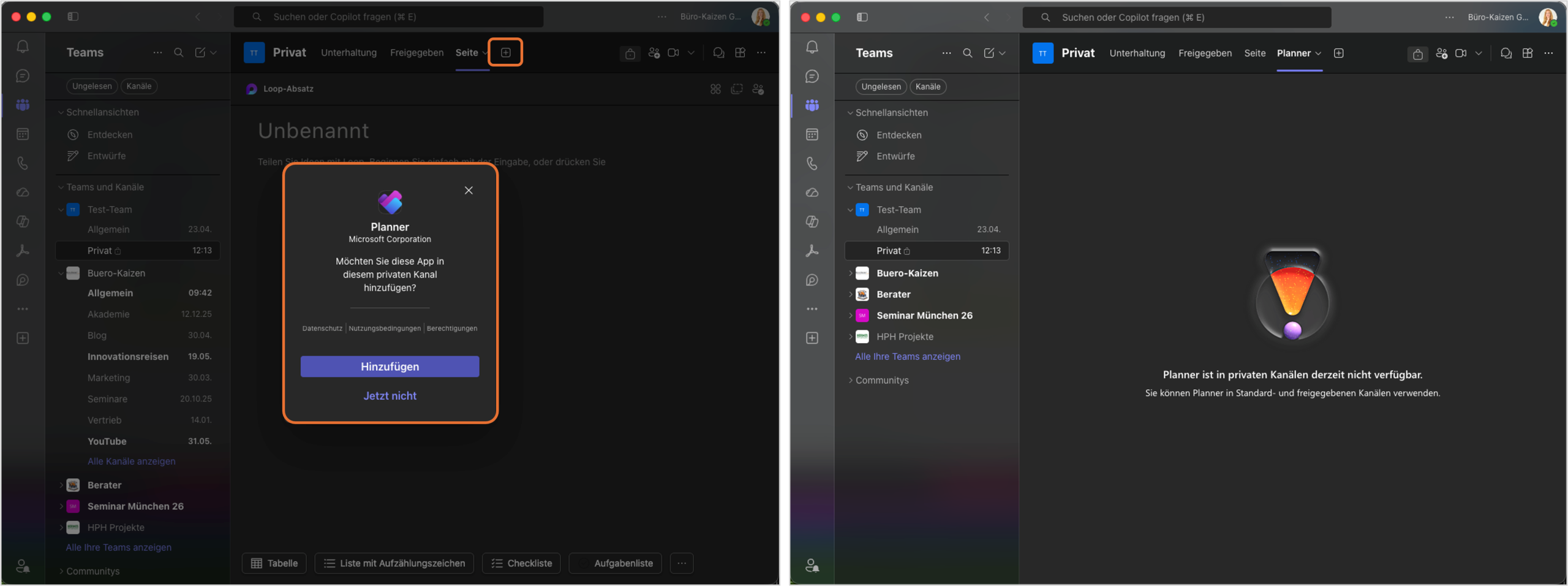Expand Seminar München 26 in right window
This screenshot has height=586, width=1568.
(x=850, y=316)
